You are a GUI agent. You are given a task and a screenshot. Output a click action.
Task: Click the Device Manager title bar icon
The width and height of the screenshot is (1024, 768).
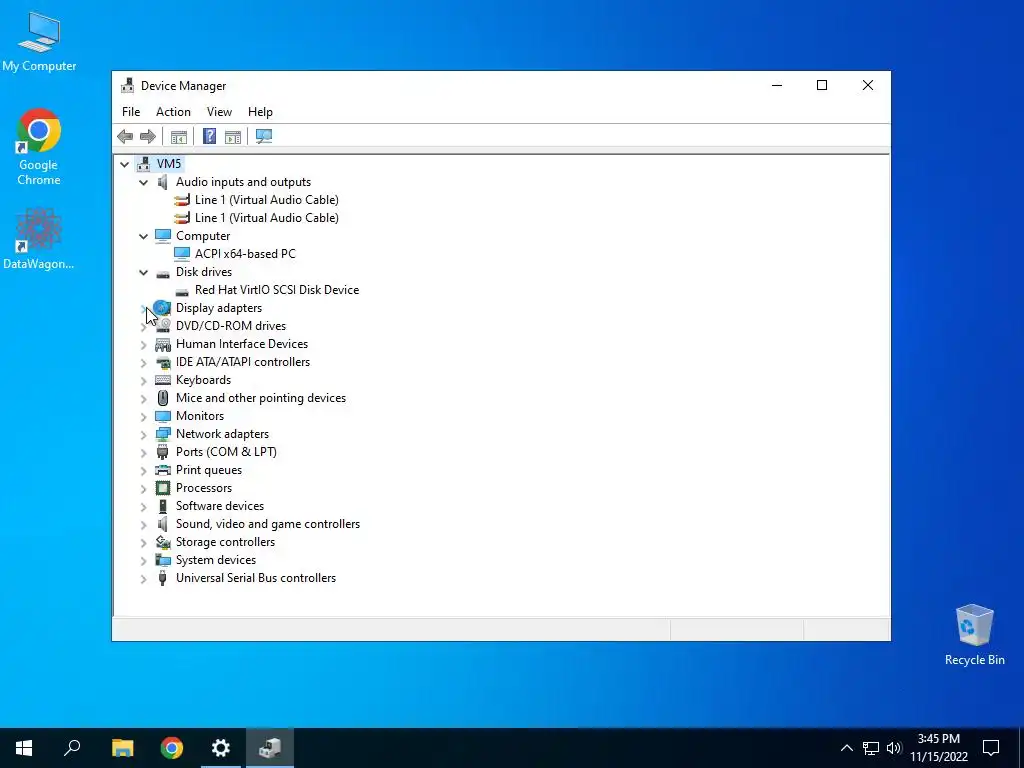click(127, 86)
